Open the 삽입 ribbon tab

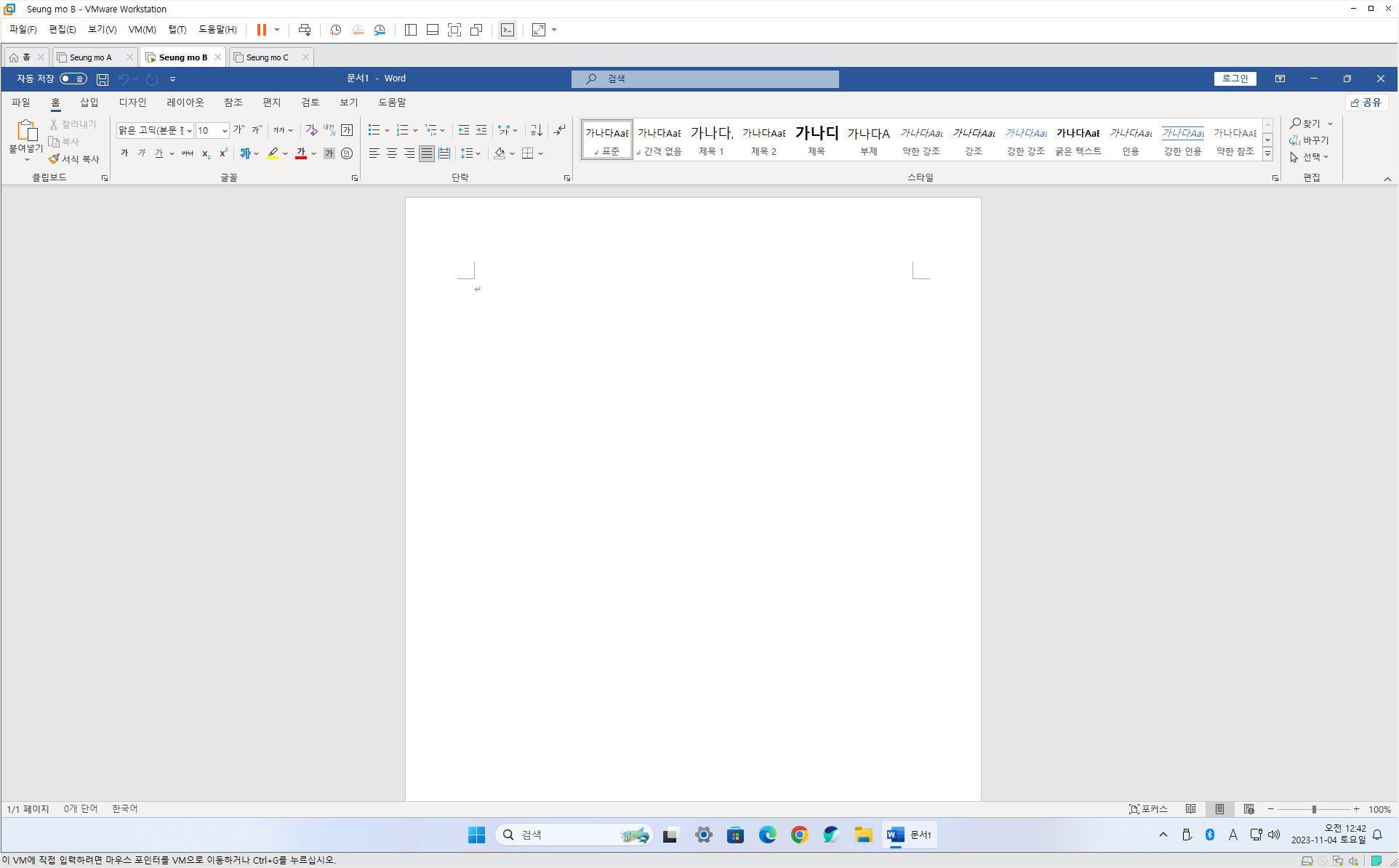click(x=89, y=103)
